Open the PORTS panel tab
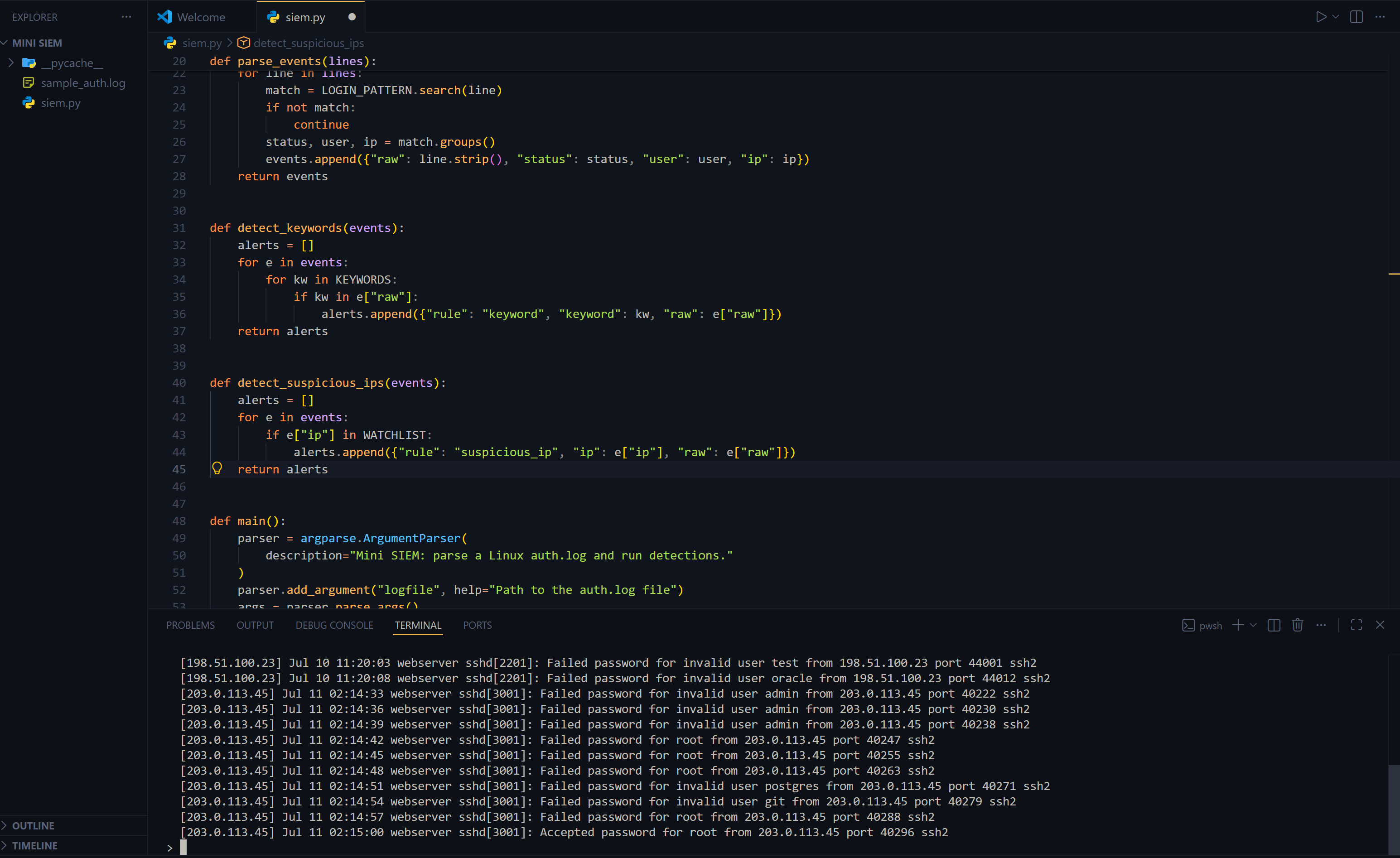Viewport: 1400px width, 858px height. click(x=477, y=625)
